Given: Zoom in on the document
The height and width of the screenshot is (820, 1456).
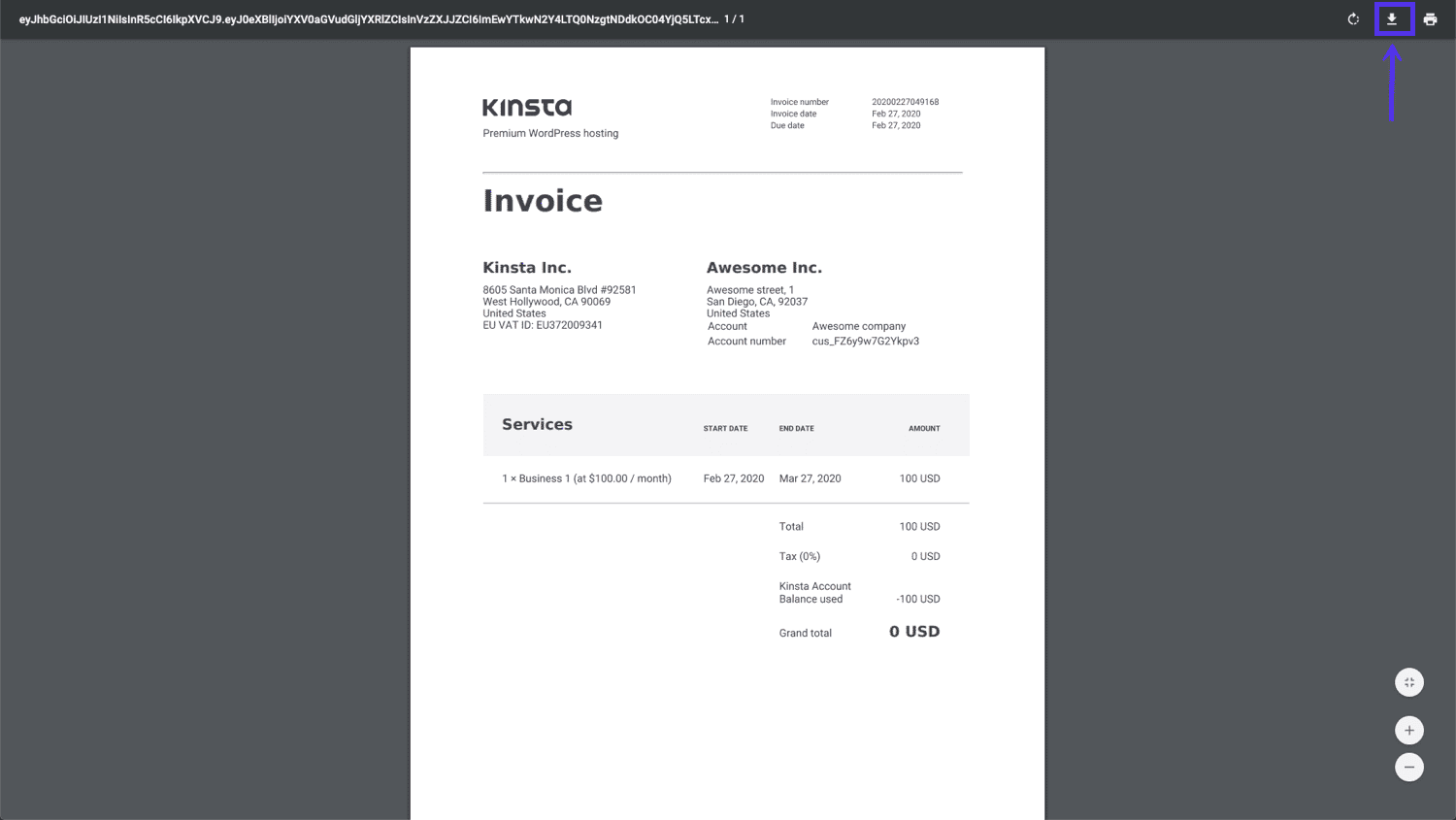Looking at the screenshot, I should [1409, 730].
